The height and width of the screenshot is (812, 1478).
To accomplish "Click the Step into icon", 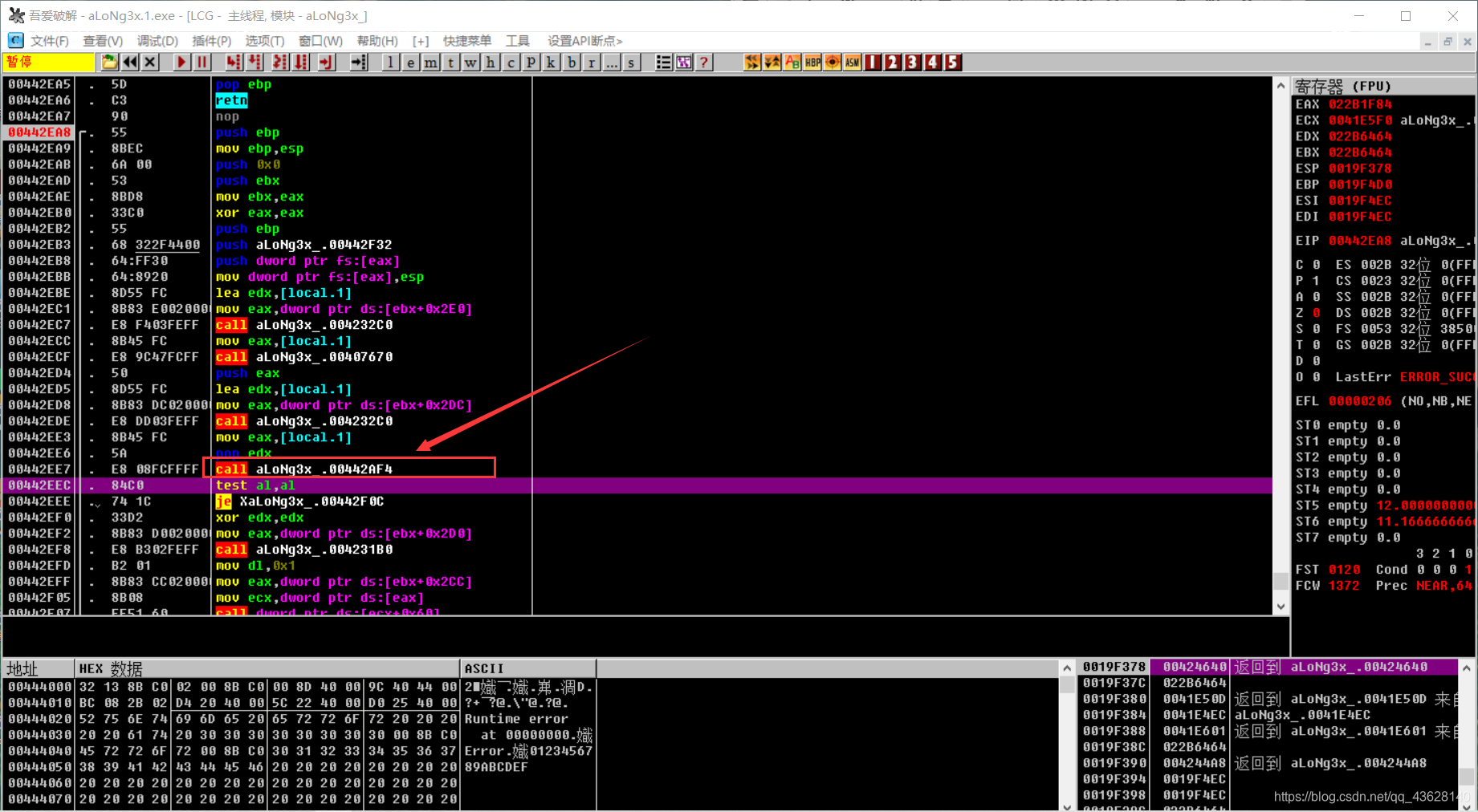I will [x=234, y=63].
